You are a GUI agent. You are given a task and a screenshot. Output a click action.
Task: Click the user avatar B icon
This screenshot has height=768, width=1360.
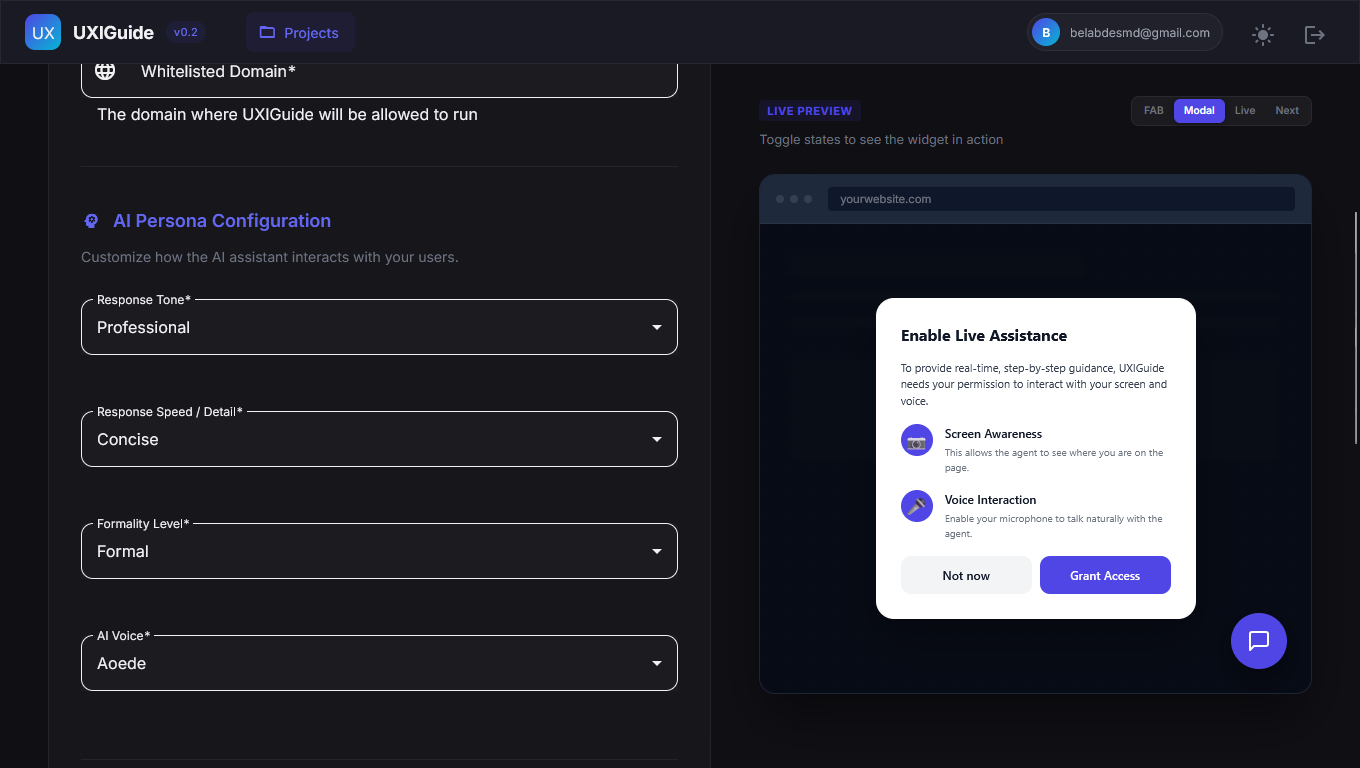(1046, 33)
